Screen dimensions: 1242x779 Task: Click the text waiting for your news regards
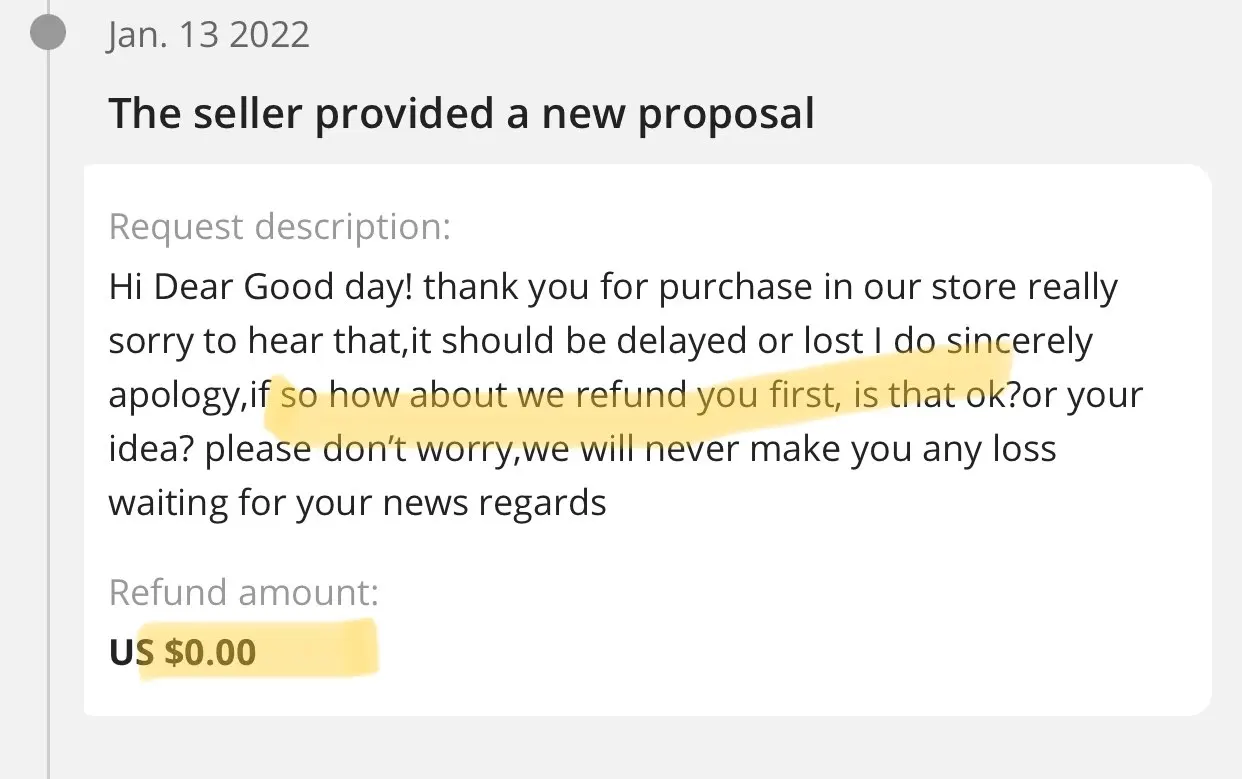358,502
